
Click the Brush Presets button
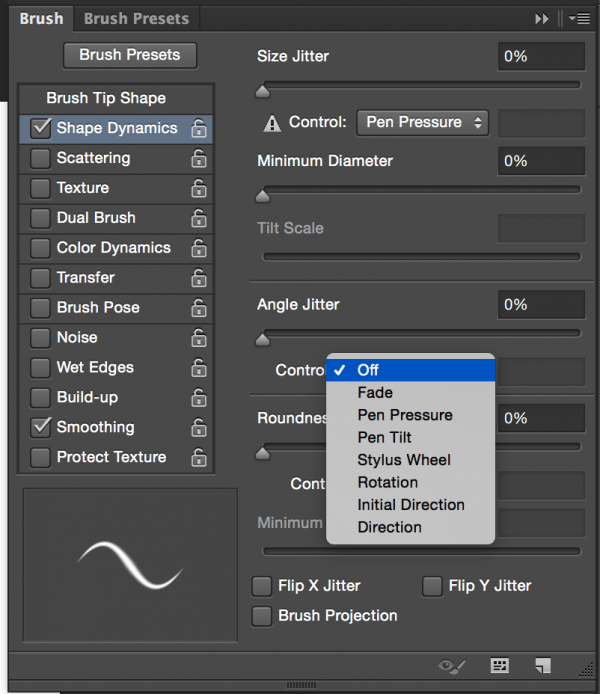point(130,56)
